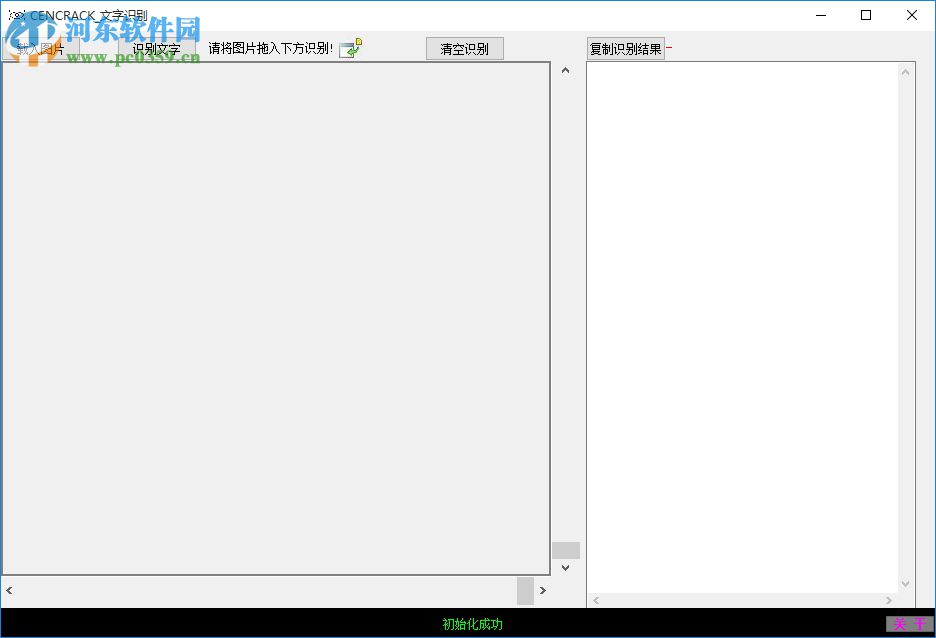Click the 初始化成功 status message

[x=468, y=624]
